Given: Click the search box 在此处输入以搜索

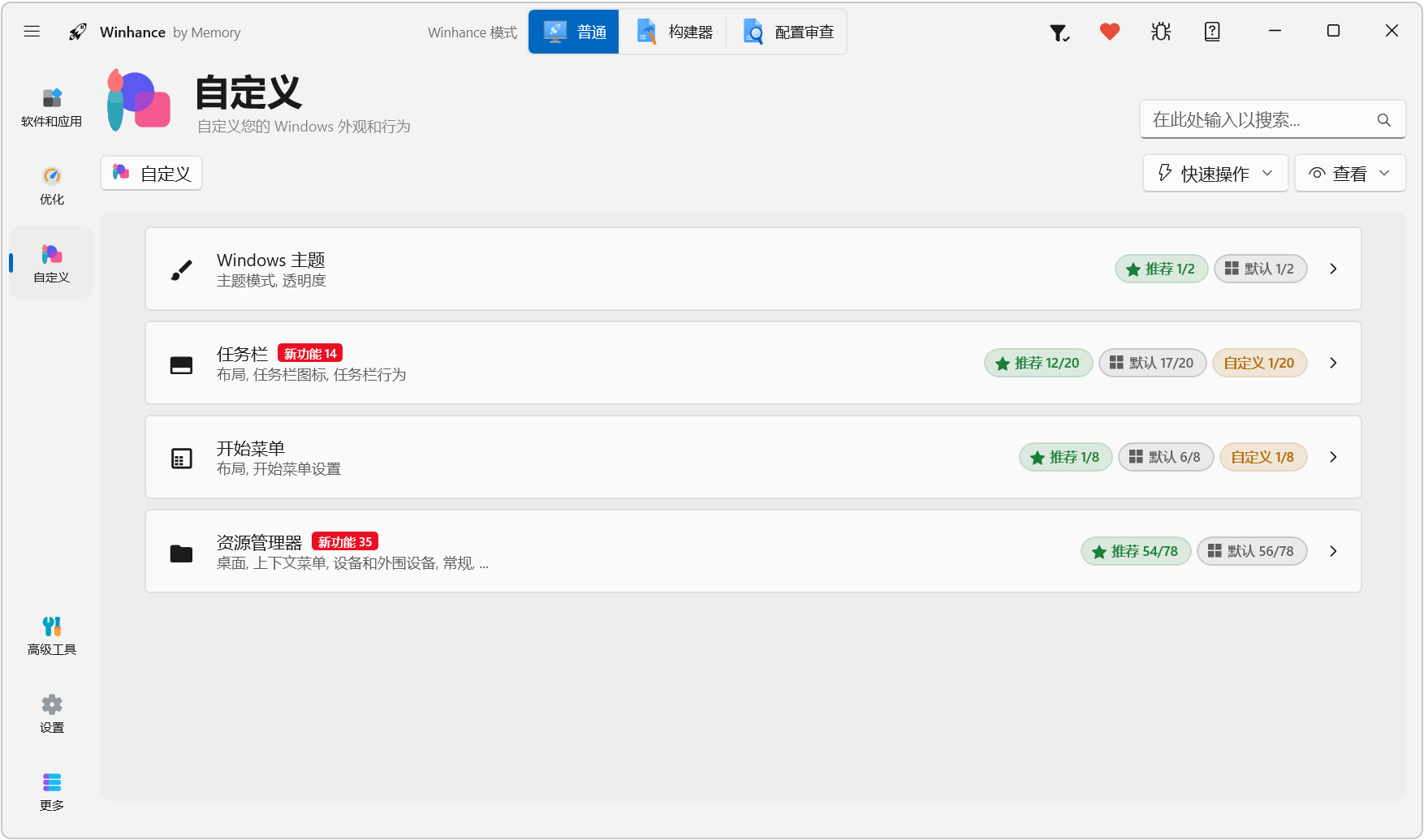Looking at the screenshot, I should 1272,120.
